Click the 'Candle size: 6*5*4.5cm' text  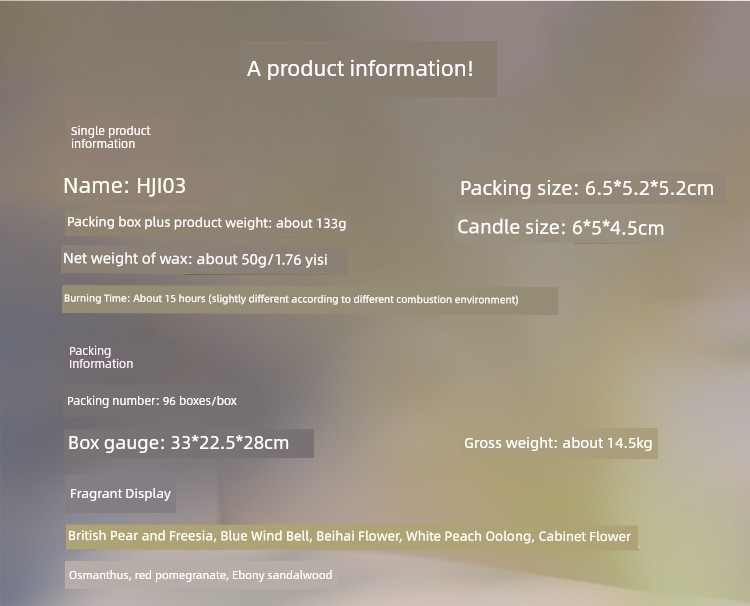561,227
